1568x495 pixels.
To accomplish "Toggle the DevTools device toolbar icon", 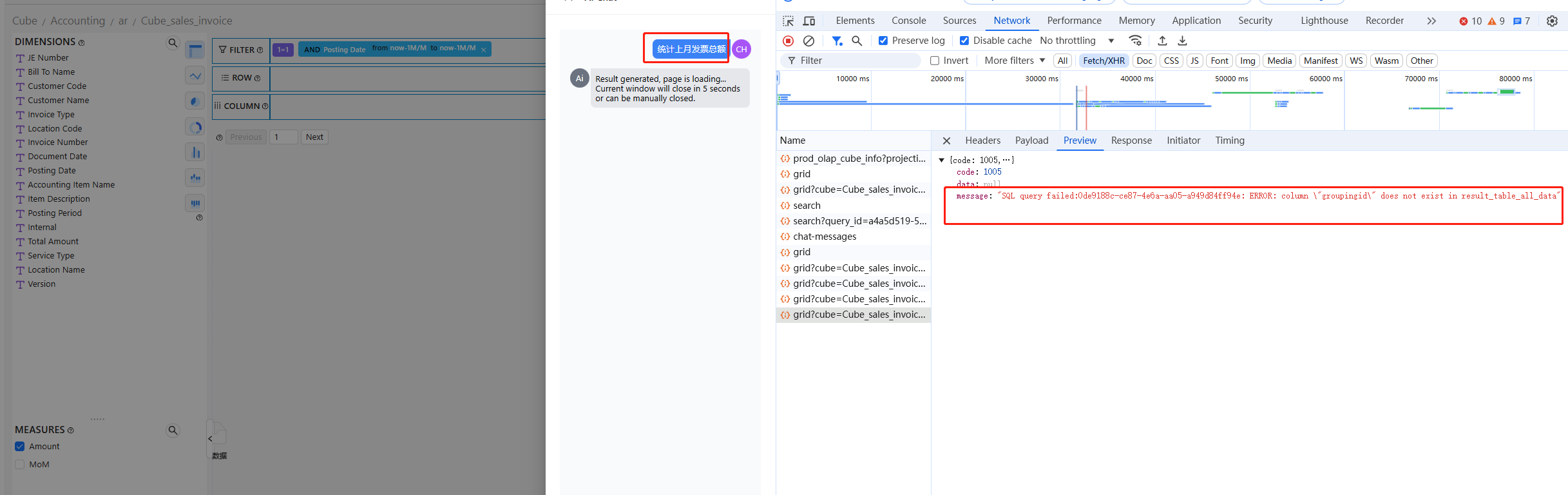I will point(809,21).
